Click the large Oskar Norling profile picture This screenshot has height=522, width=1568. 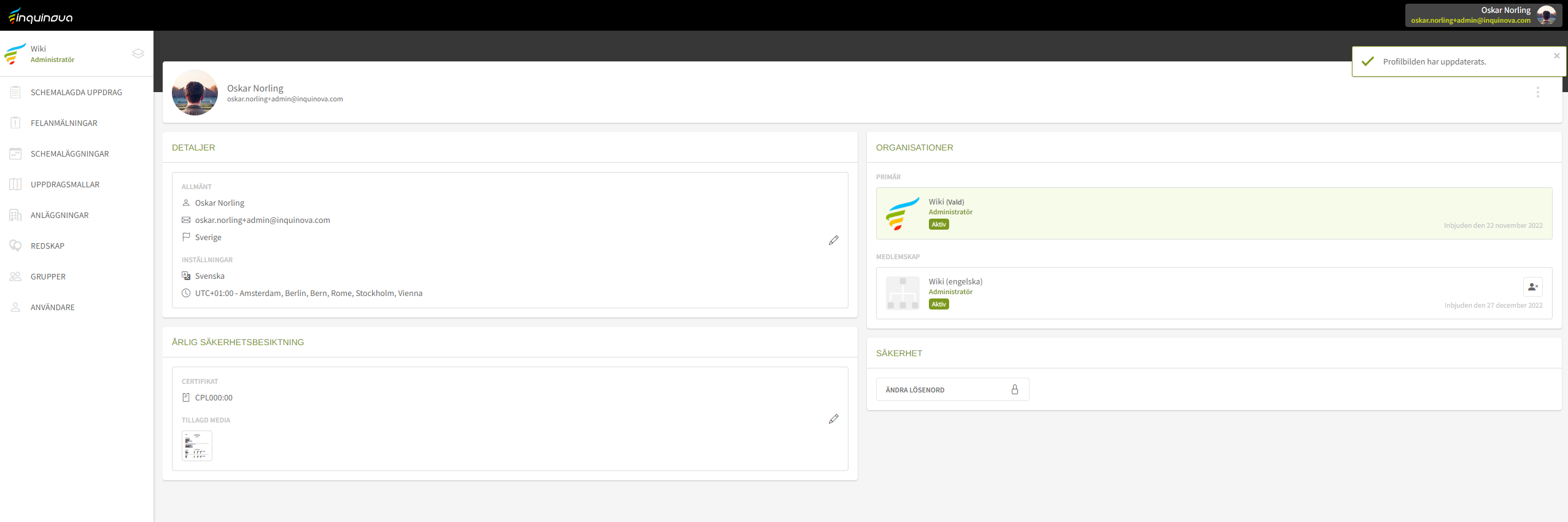pyautogui.click(x=195, y=93)
